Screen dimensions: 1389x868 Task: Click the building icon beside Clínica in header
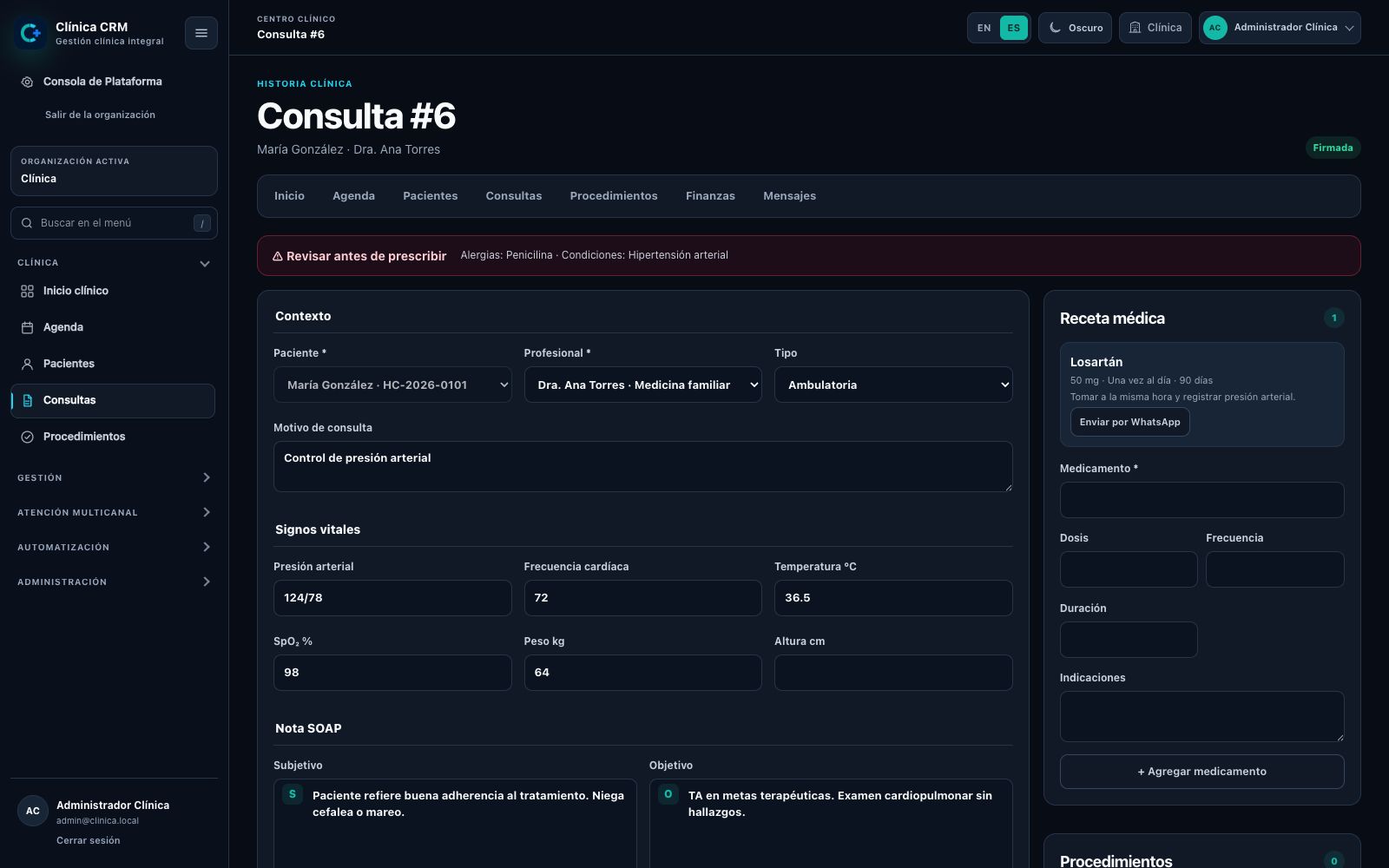pyautogui.click(x=1135, y=28)
